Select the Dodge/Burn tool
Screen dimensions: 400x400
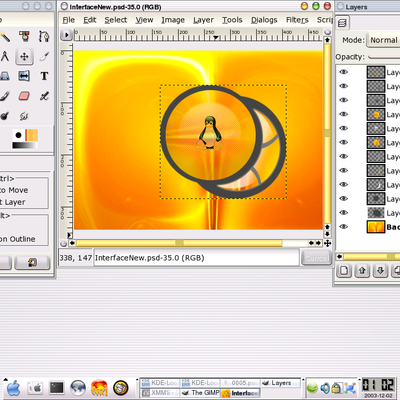click(4, 116)
